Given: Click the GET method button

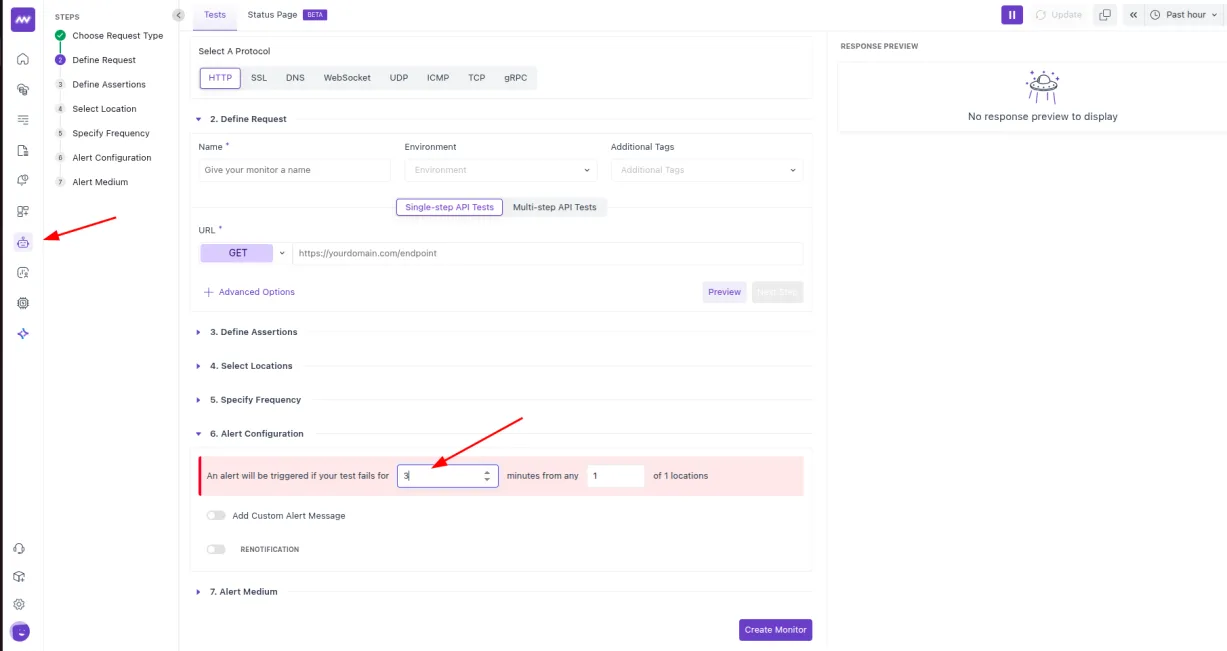Looking at the screenshot, I should (237, 253).
